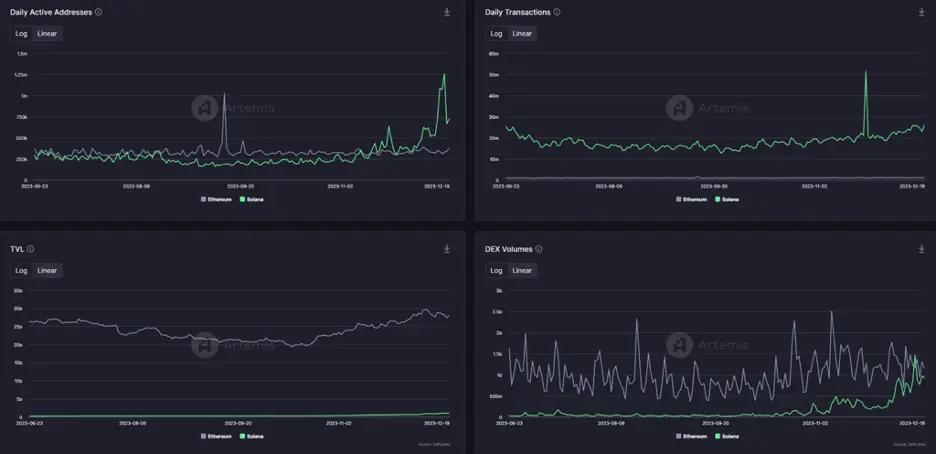The height and width of the screenshot is (454, 936).
Task: Toggle Ethereum series in TVL legend
Action: pos(216,436)
